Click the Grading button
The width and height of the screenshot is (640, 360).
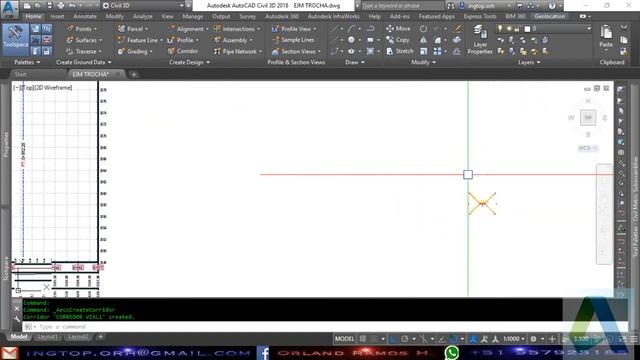(135, 51)
